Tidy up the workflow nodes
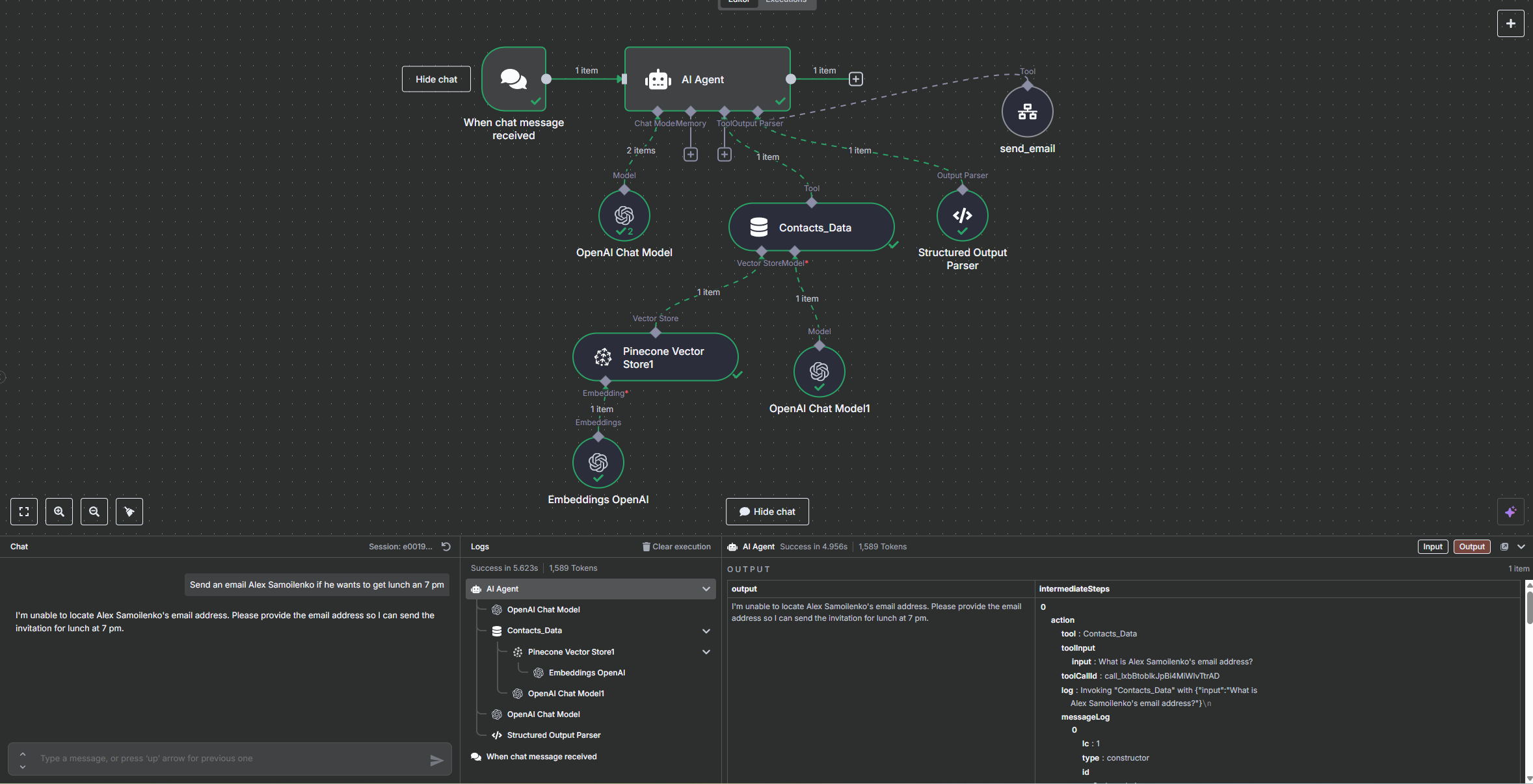This screenshot has width=1533, height=784. (129, 512)
